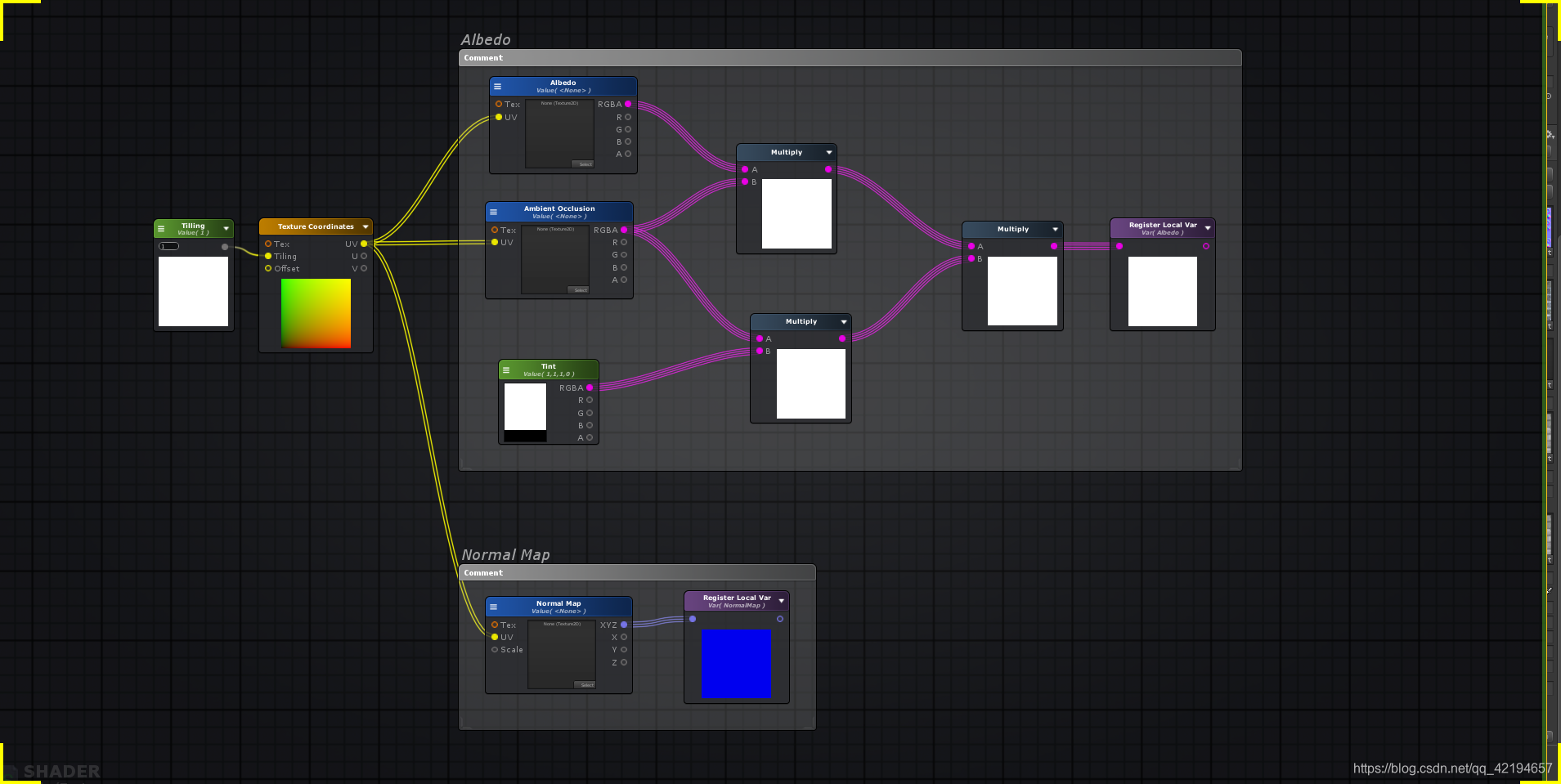
Task: Click Texture Coordinates V output port
Action: tap(364, 268)
